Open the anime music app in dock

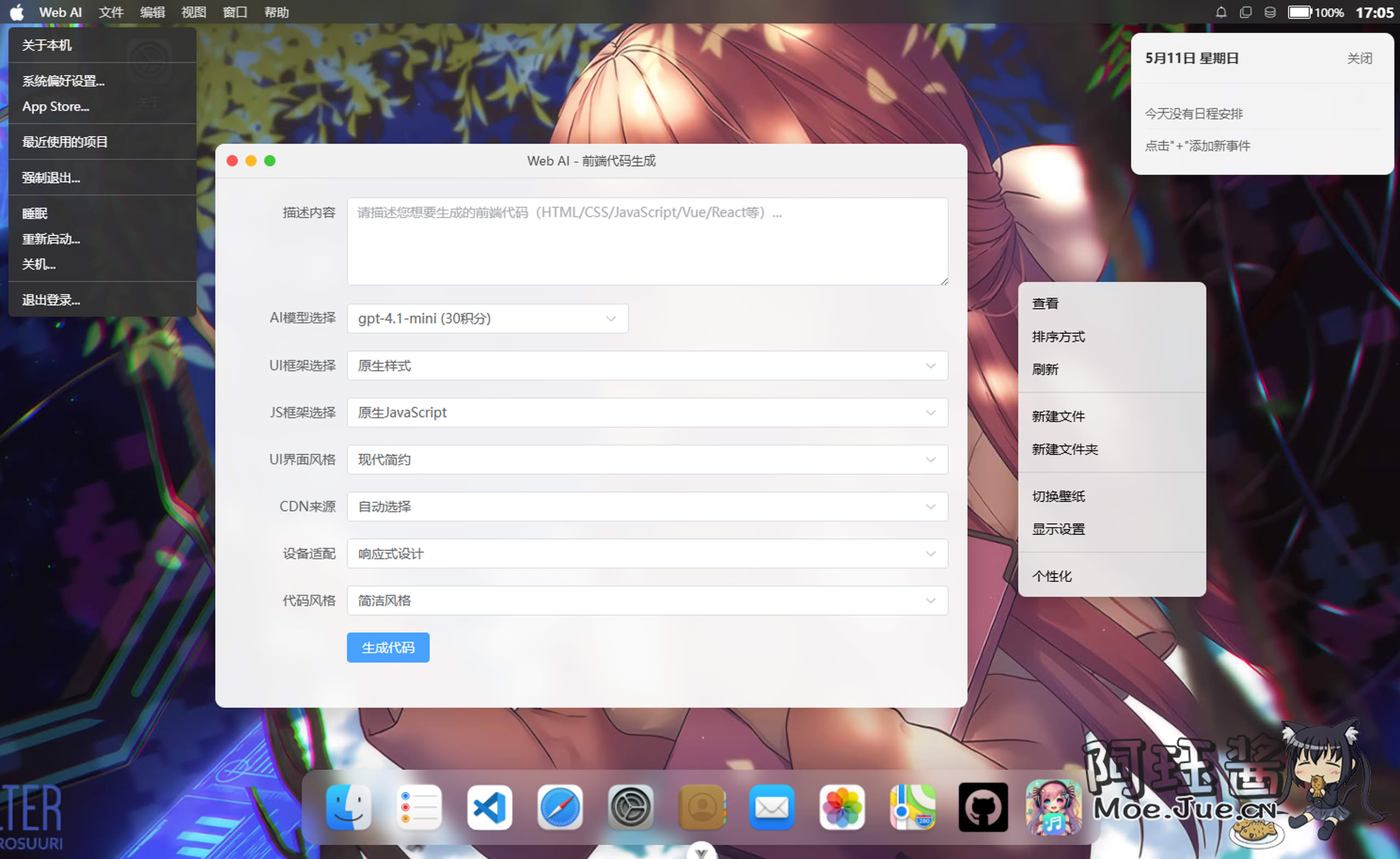pos(1053,807)
